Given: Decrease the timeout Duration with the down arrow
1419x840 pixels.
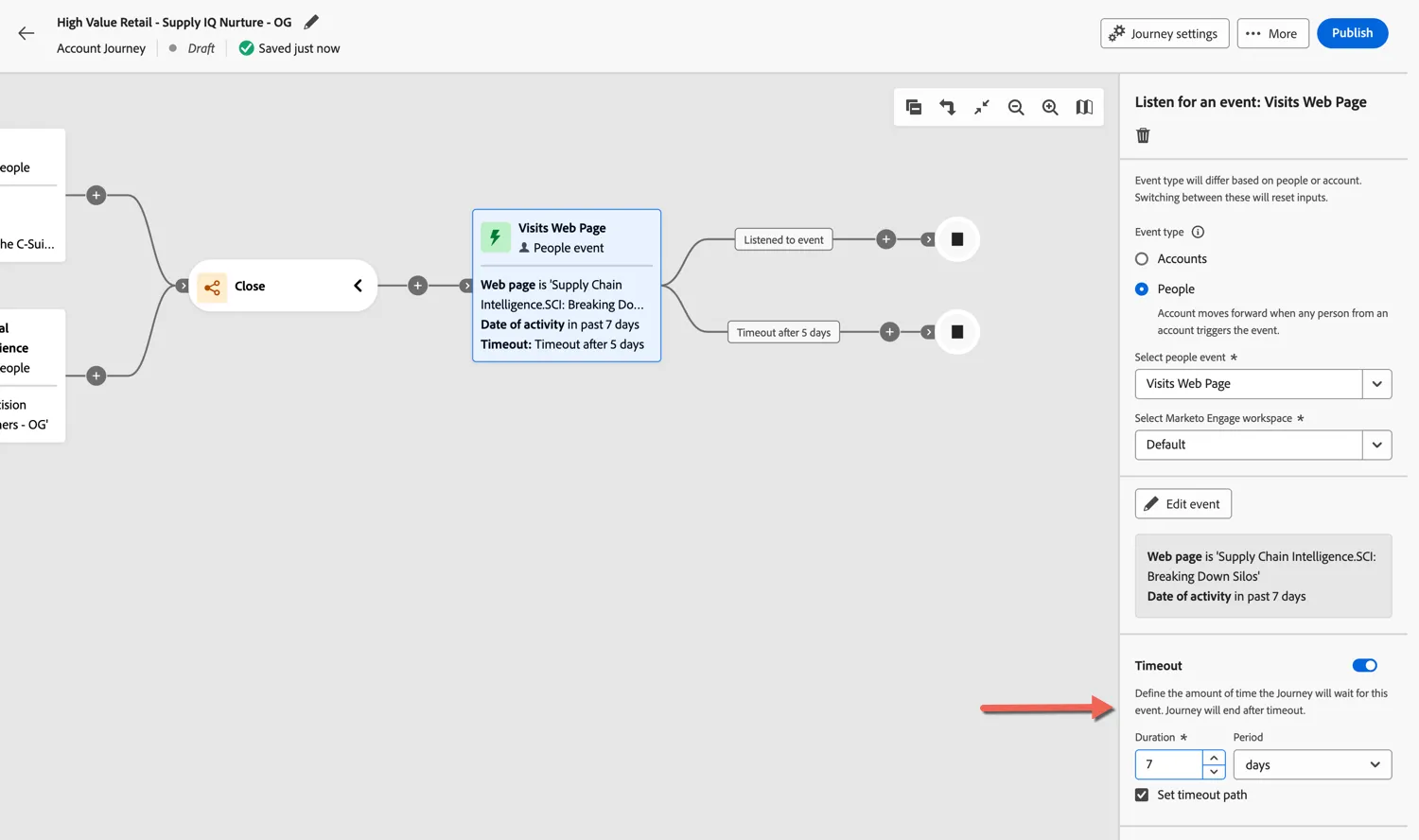Looking at the screenshot, I should [1214, 772].
